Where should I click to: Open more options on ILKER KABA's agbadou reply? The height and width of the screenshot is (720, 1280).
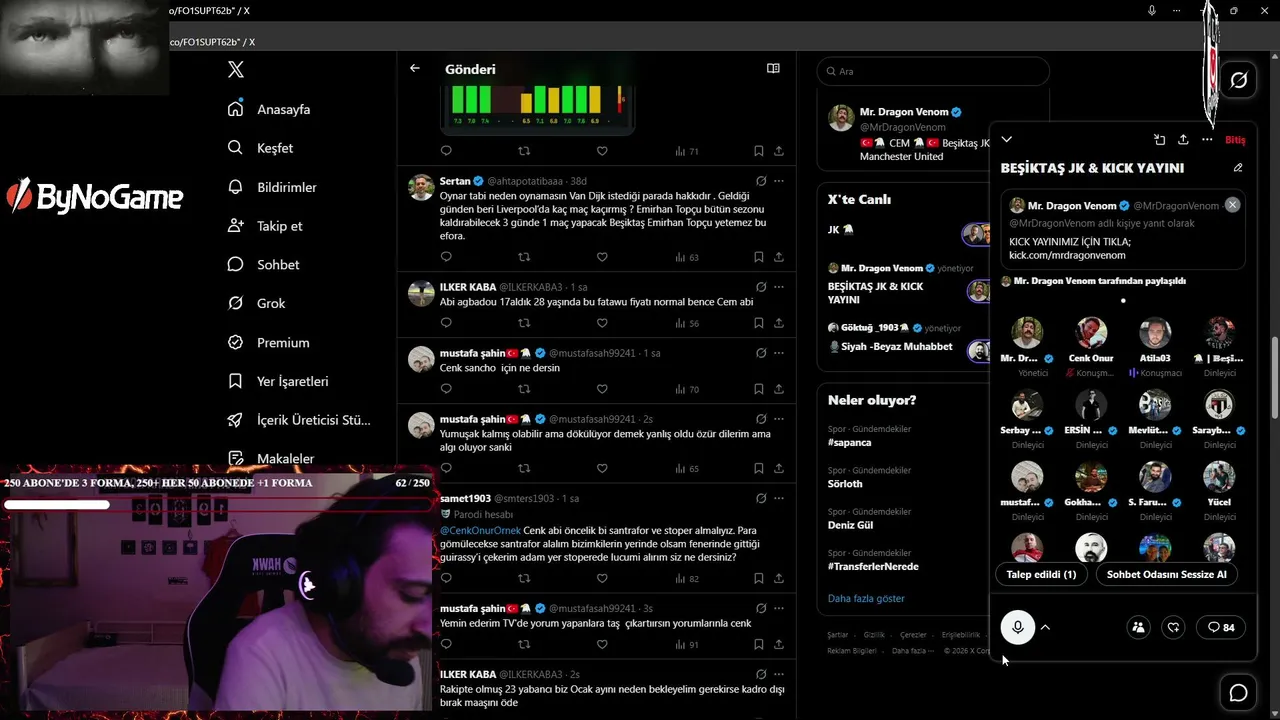[779, 287]
